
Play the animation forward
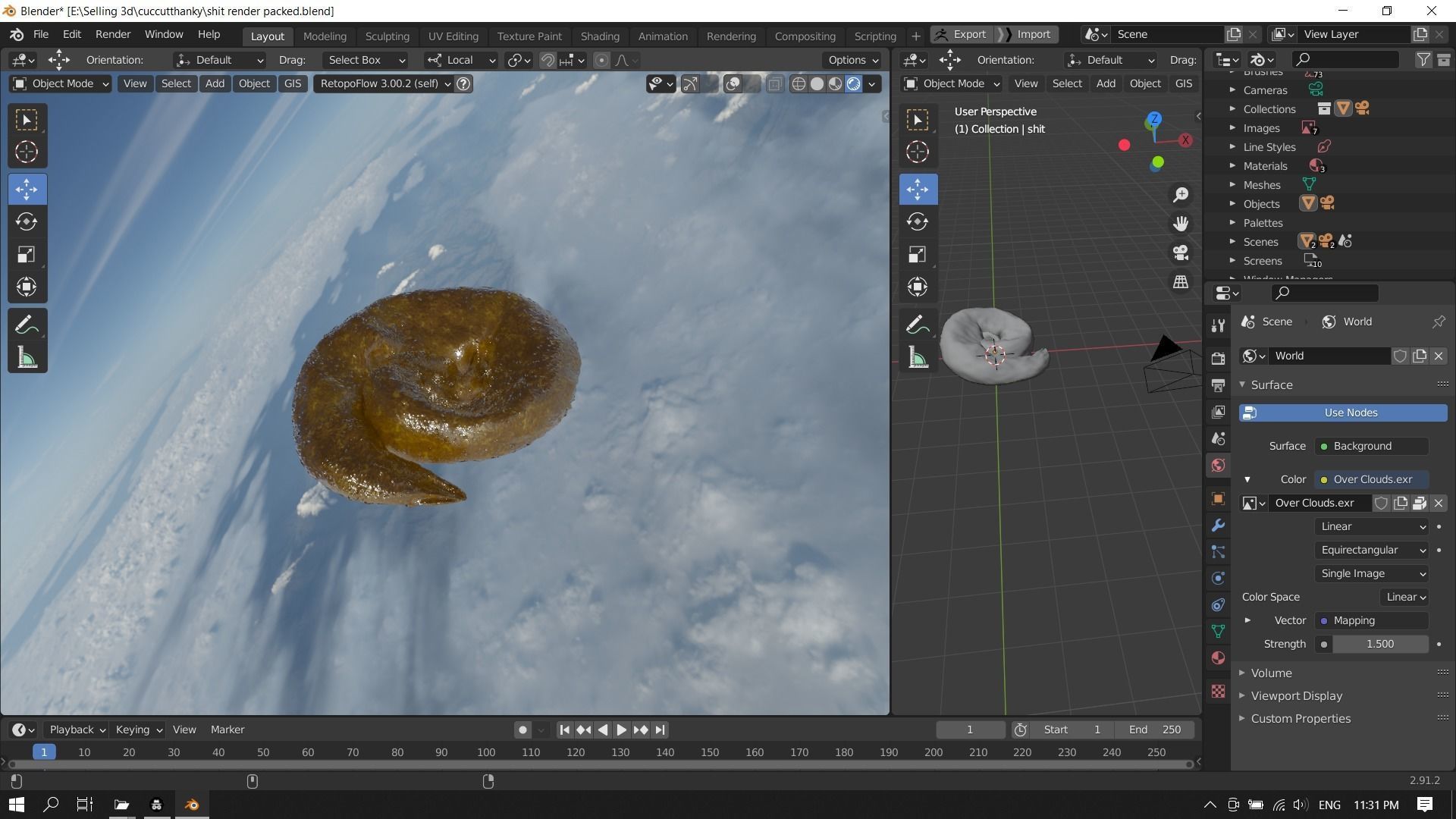tap(621, 730)
